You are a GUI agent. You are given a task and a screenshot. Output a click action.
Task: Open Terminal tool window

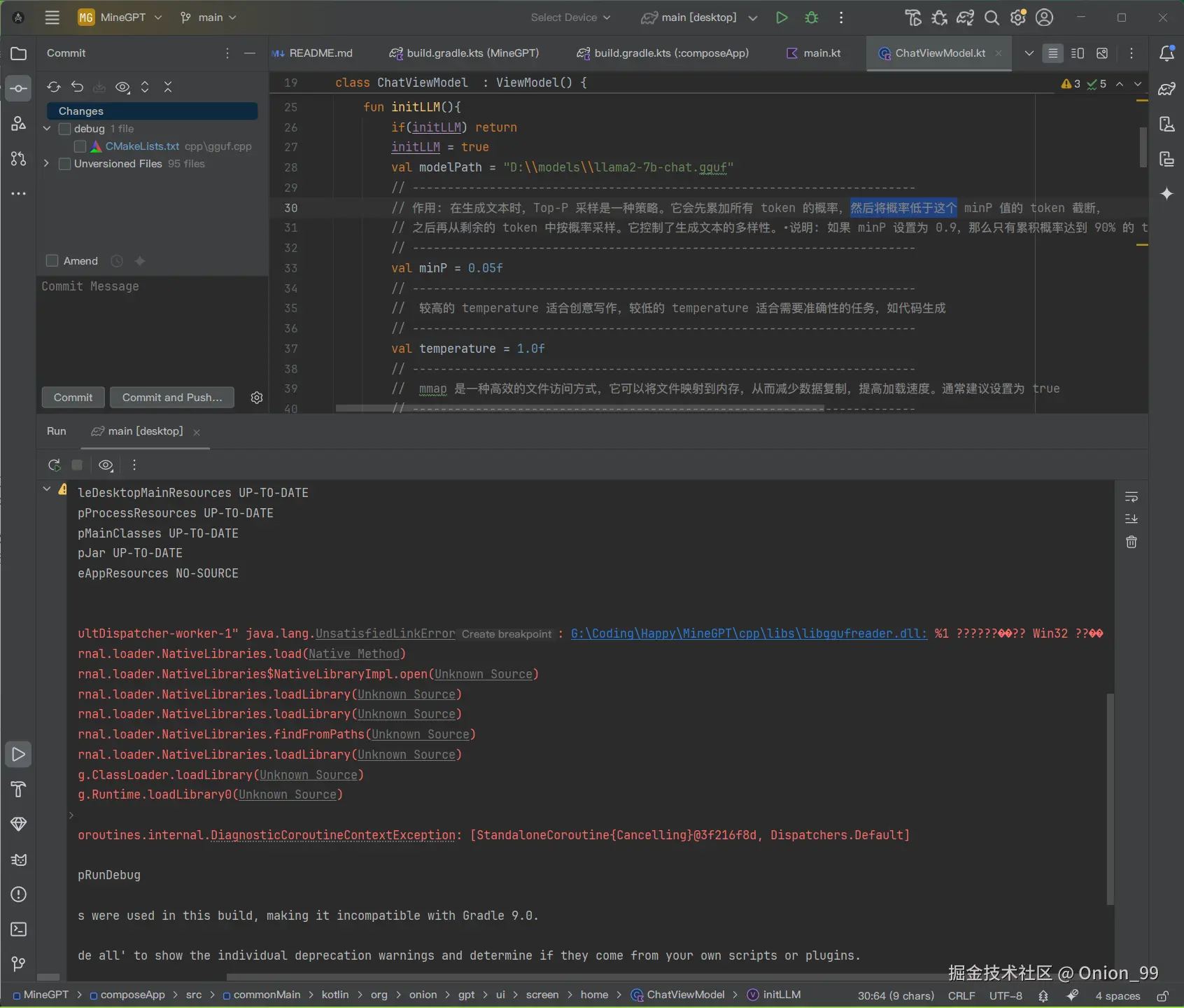[x=19, y=930]
